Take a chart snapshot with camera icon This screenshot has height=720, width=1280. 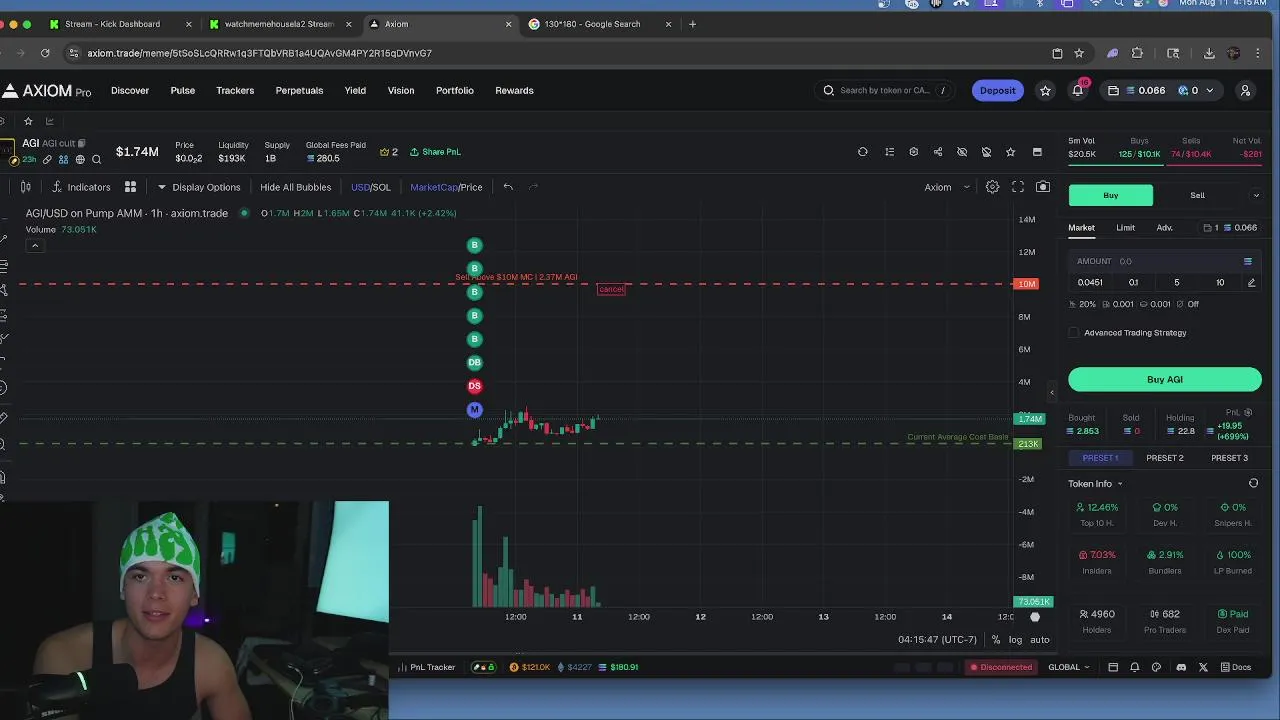tap(1043, 187)
